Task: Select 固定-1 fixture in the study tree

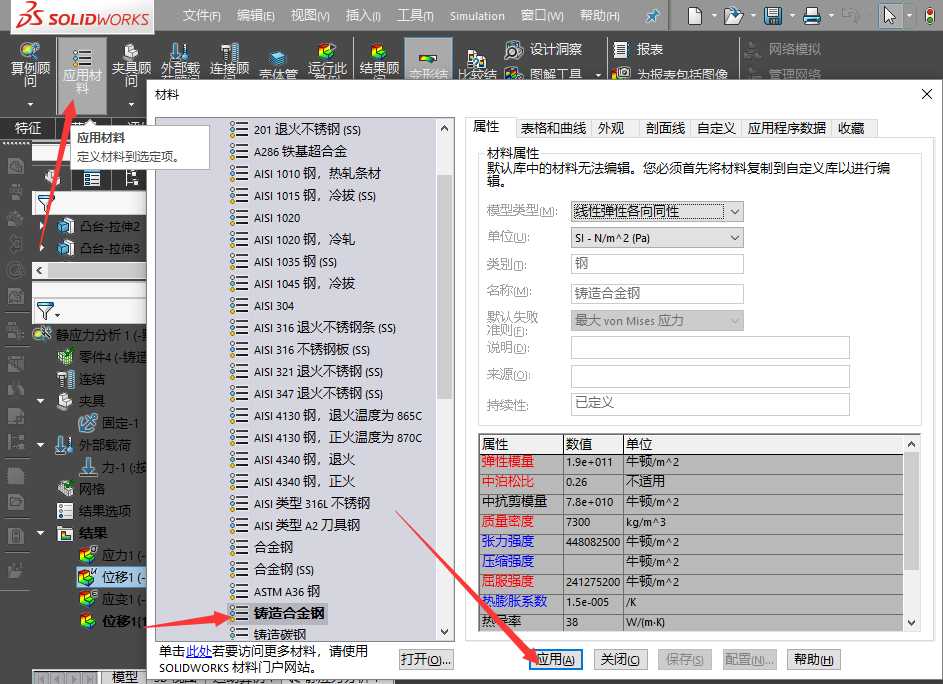Action: pyautogui.click(x=109, y=423)
